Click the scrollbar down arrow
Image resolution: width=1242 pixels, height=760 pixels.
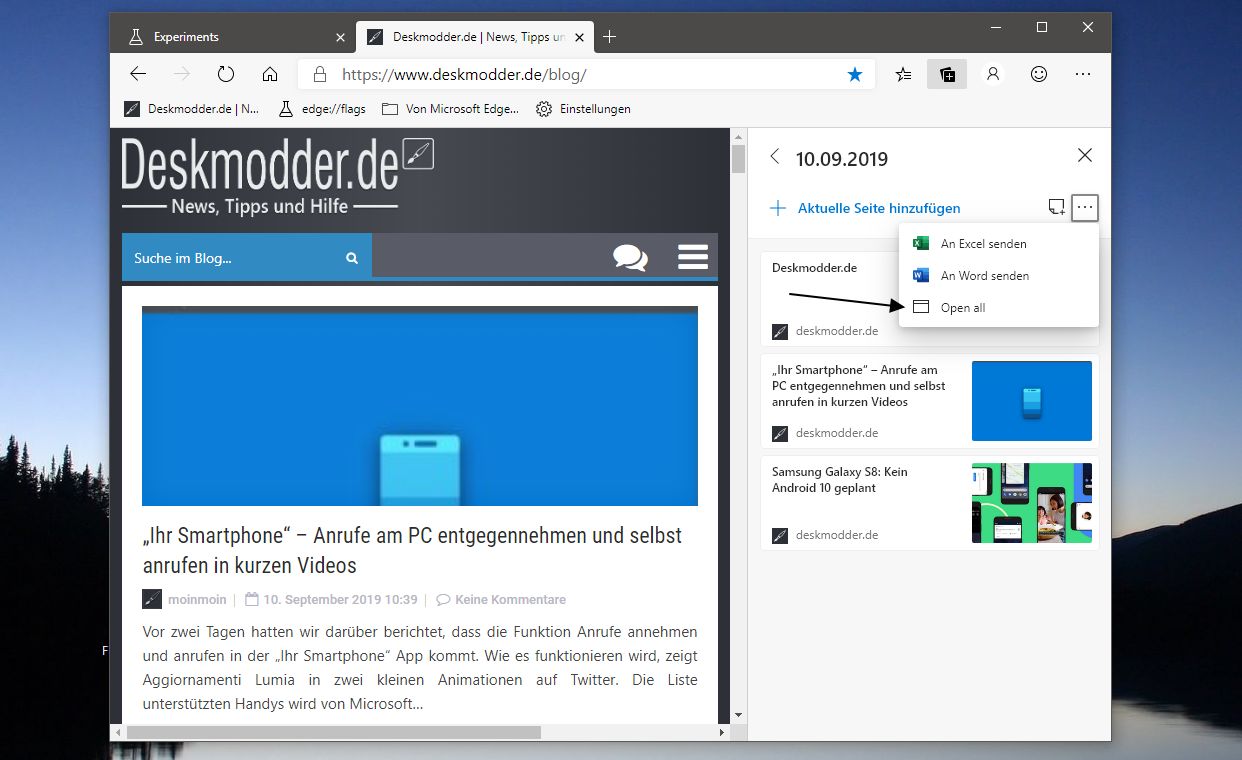[739, 715]
